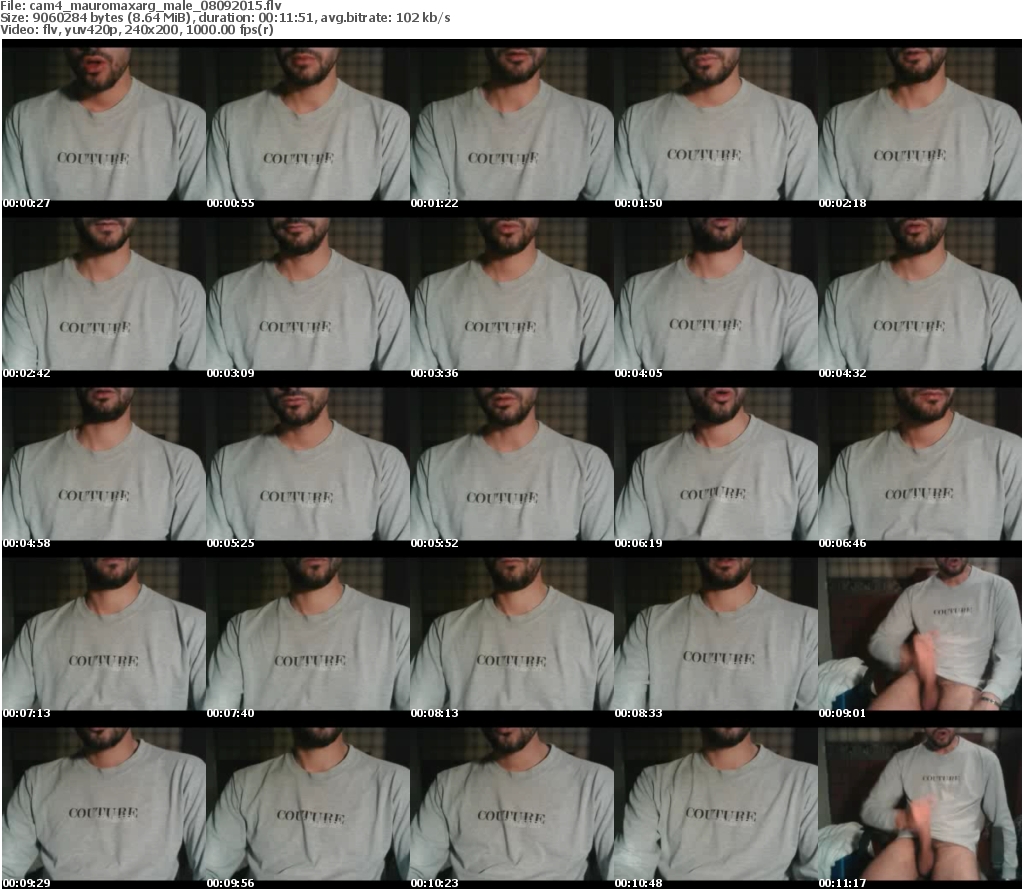Click the frame thumbnail stamped 00:09:29
This screenshot has height=889, width=1024.
pos(104,803)
